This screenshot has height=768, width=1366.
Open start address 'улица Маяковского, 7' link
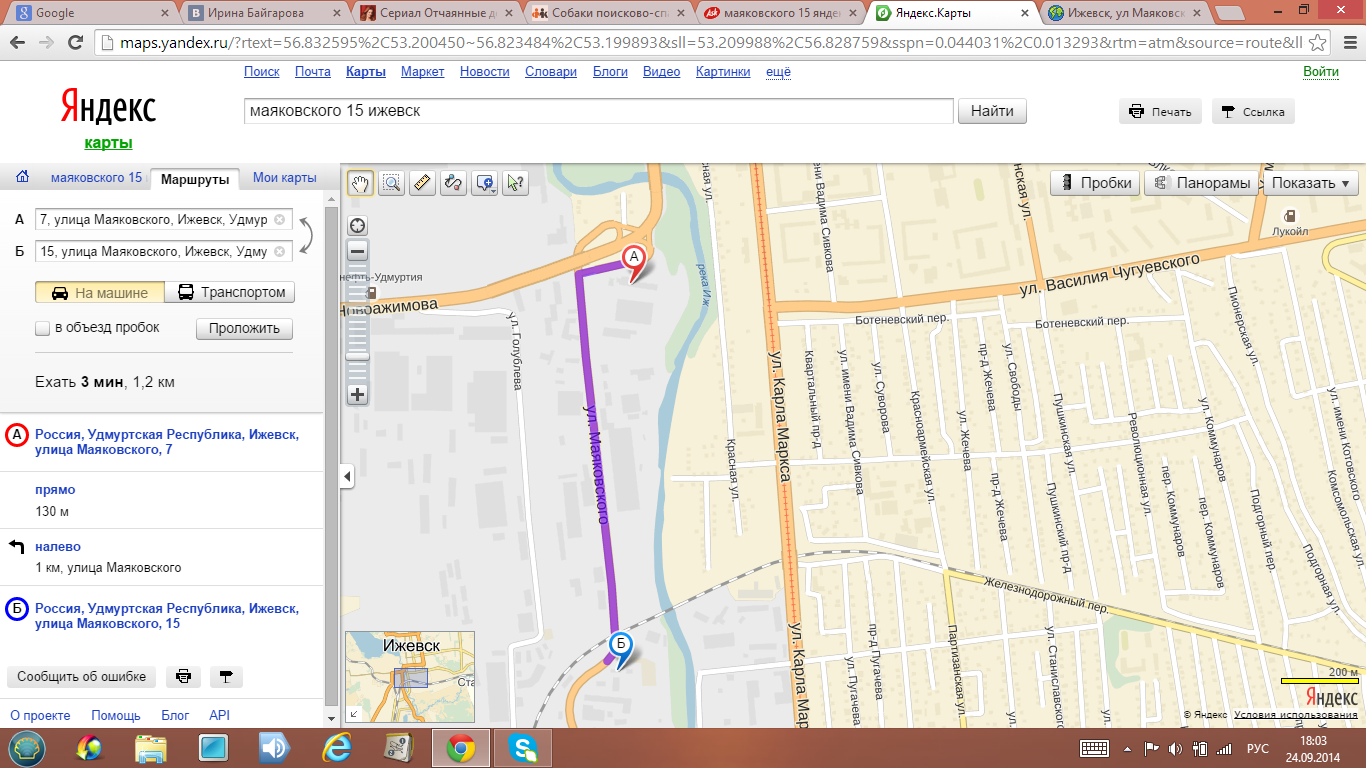point(166,443)
